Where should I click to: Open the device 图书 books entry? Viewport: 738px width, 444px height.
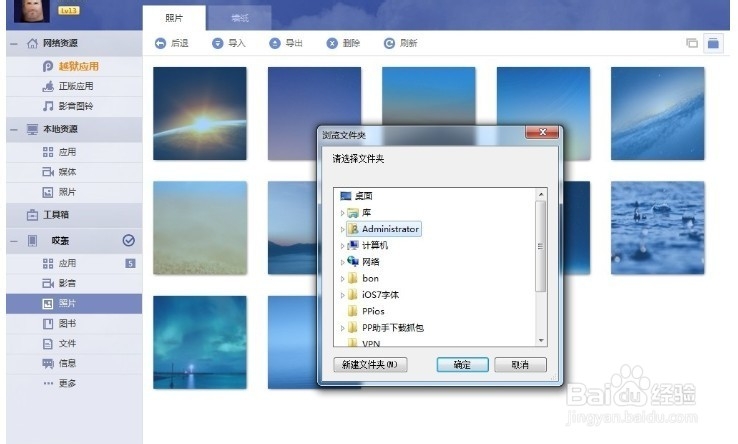pos(74,323)
